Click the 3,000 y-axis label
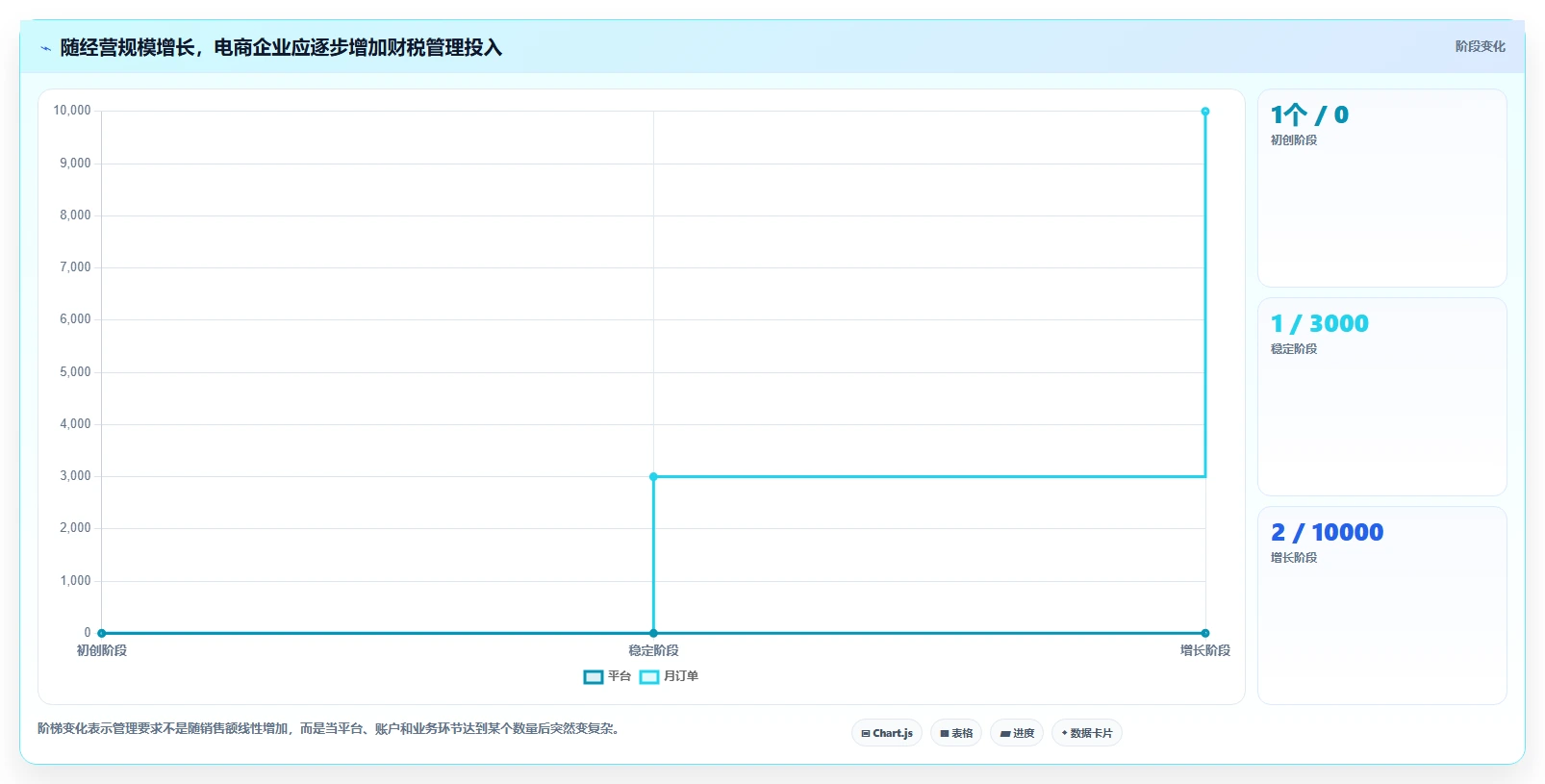 [75, 476]
